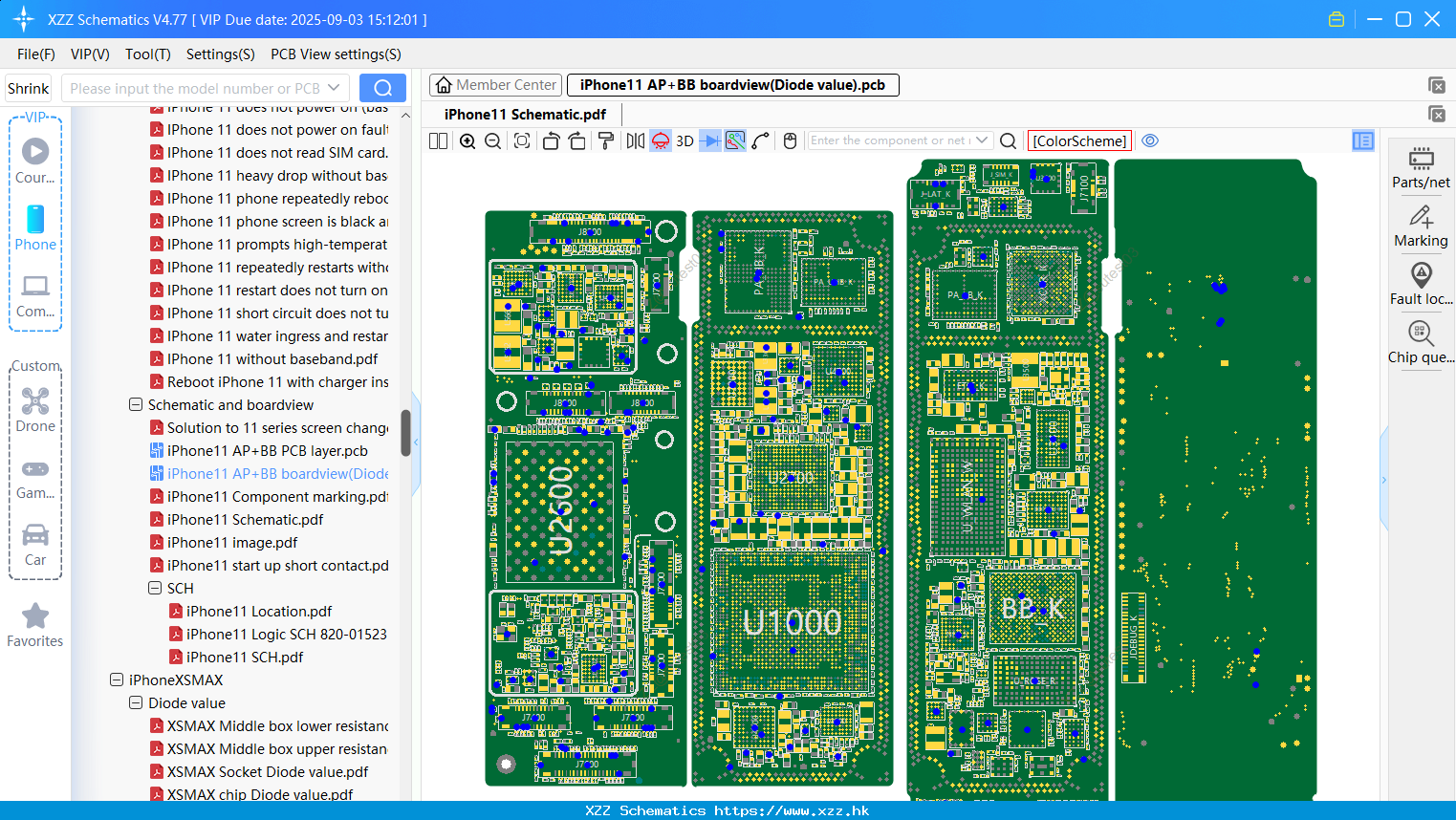
Task: Open the VIP(V) menu
Action: coord(90,54)
